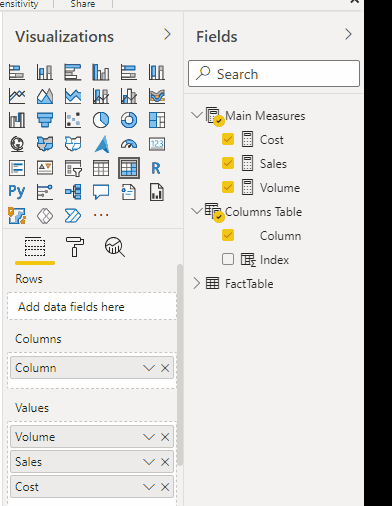This screenshot has width=392, height=506.
Task: Switch to the Analytics magnifier tab
Action: (115, 247)
